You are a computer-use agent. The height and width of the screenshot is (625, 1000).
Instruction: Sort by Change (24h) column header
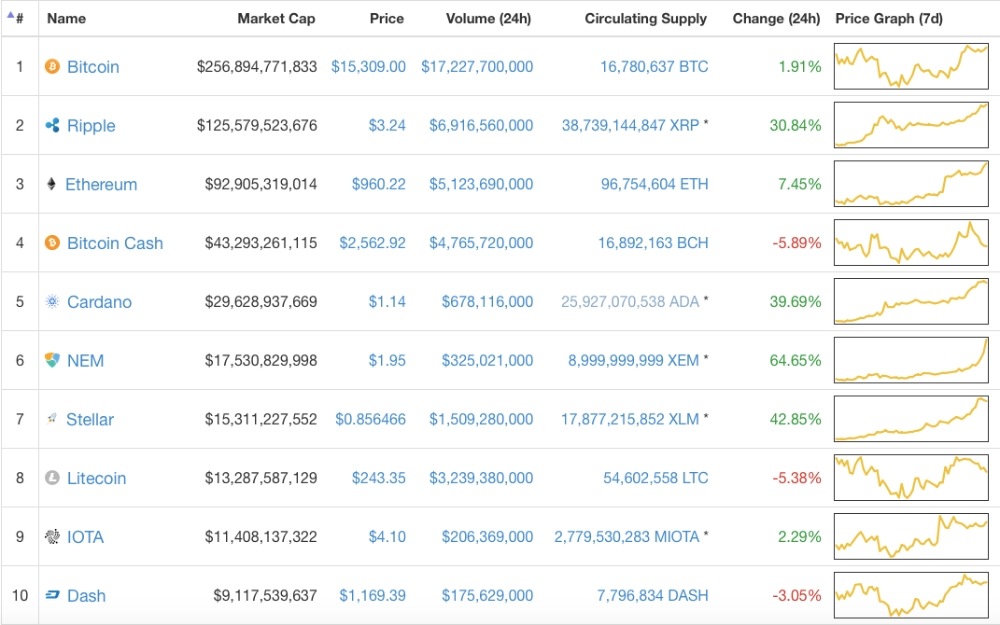[776, 18]
